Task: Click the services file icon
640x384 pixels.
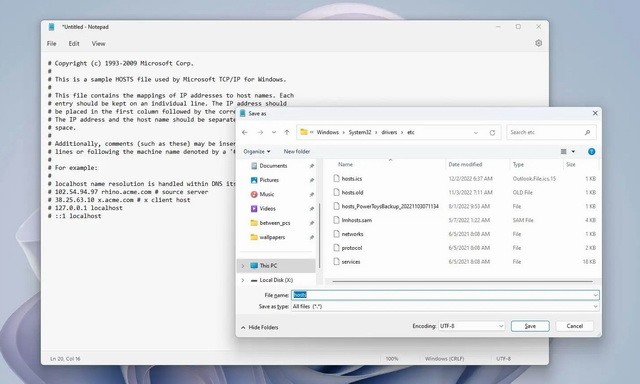Action: click(x=336, y=262)
